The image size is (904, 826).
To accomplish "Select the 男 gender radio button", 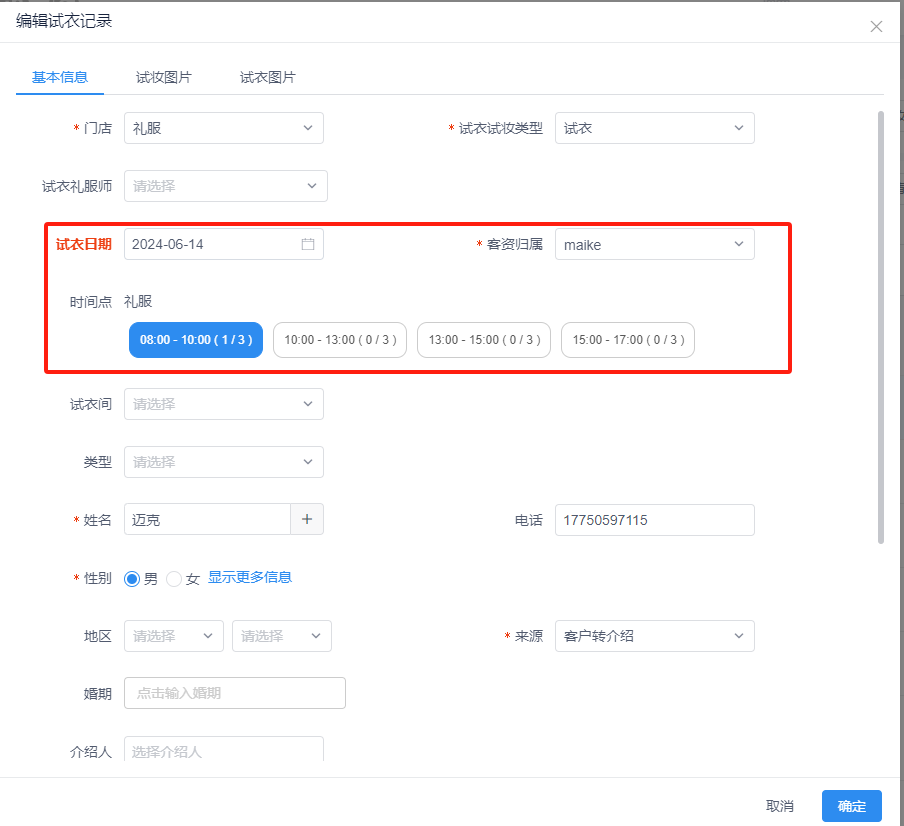I will (131, 577).
